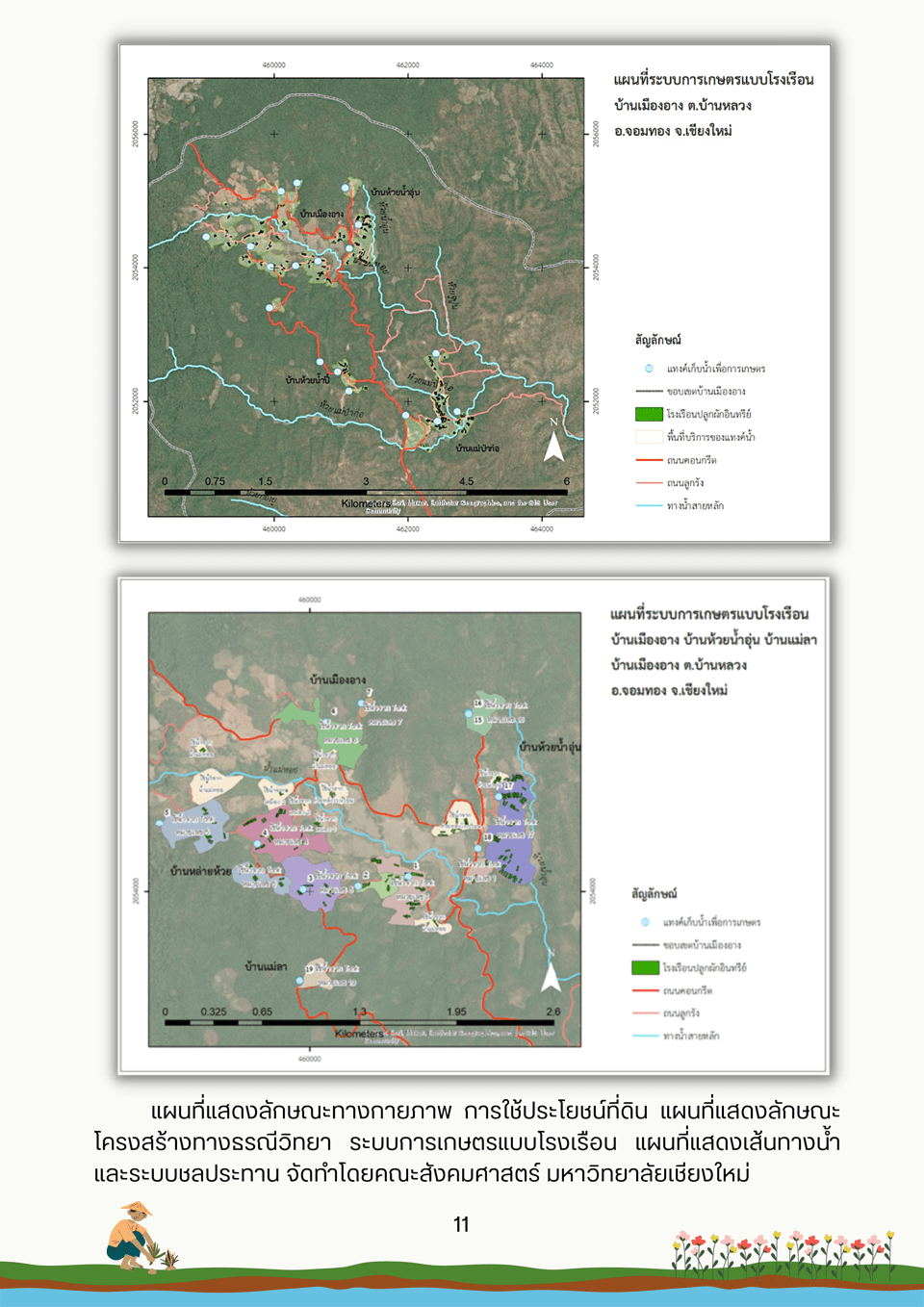924x1307 pixels.
Task: Click the green greenhouse swatch in top legend
Action: click(649, 414)
